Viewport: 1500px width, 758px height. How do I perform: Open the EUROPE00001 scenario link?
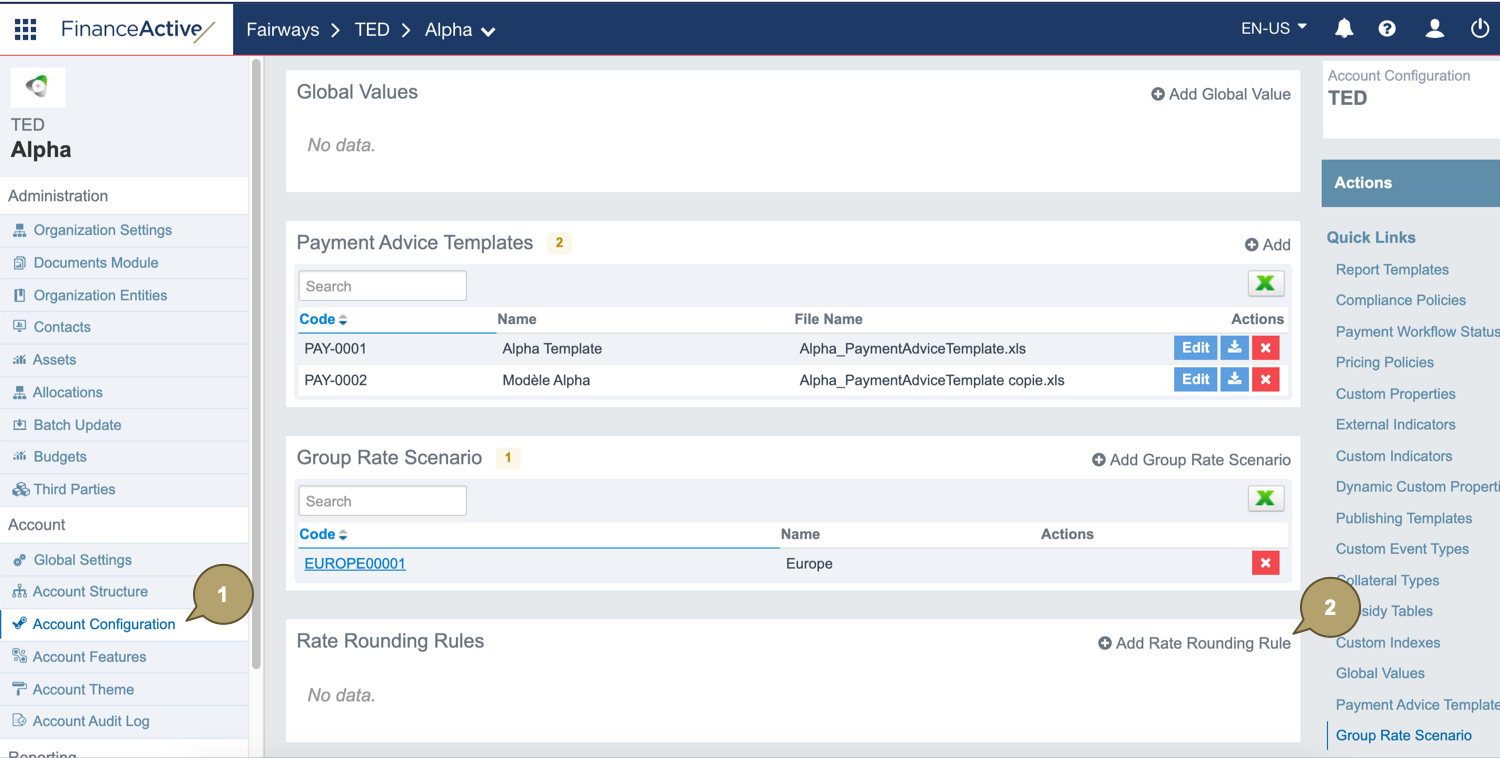(x=355, y=564)
